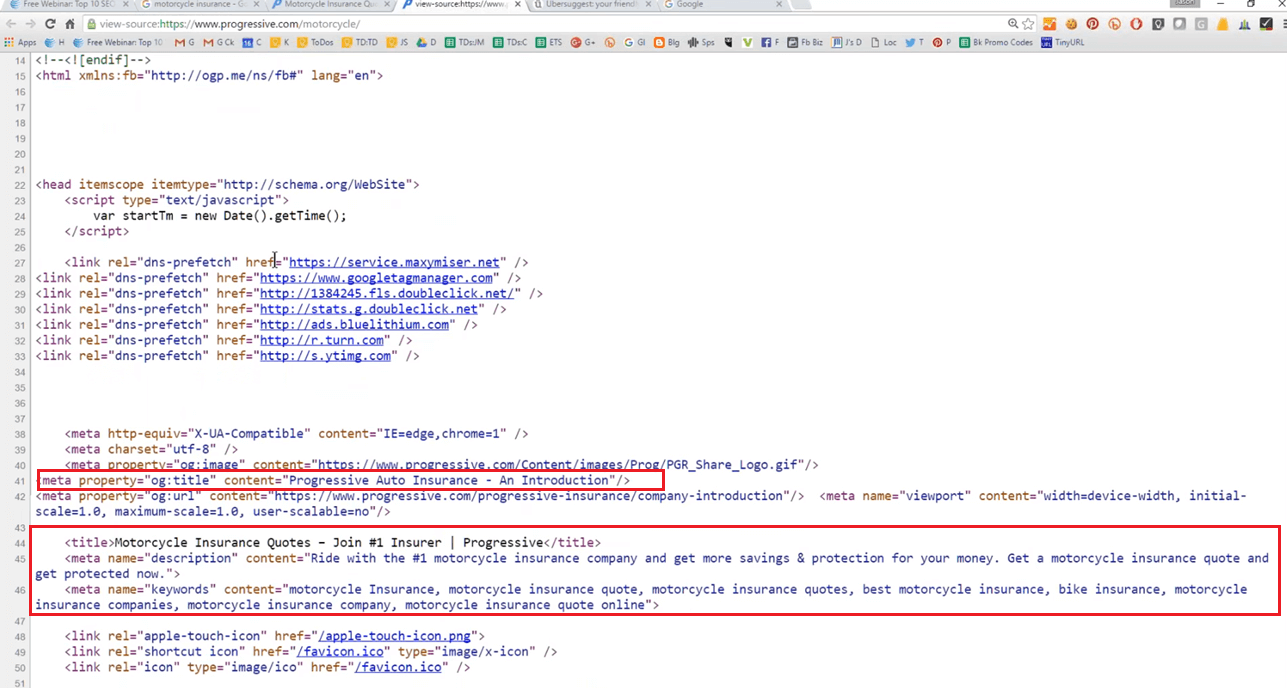Open the ToDos bookmark
This screenshot has height=688, width=1288.
tap(314, 43)
